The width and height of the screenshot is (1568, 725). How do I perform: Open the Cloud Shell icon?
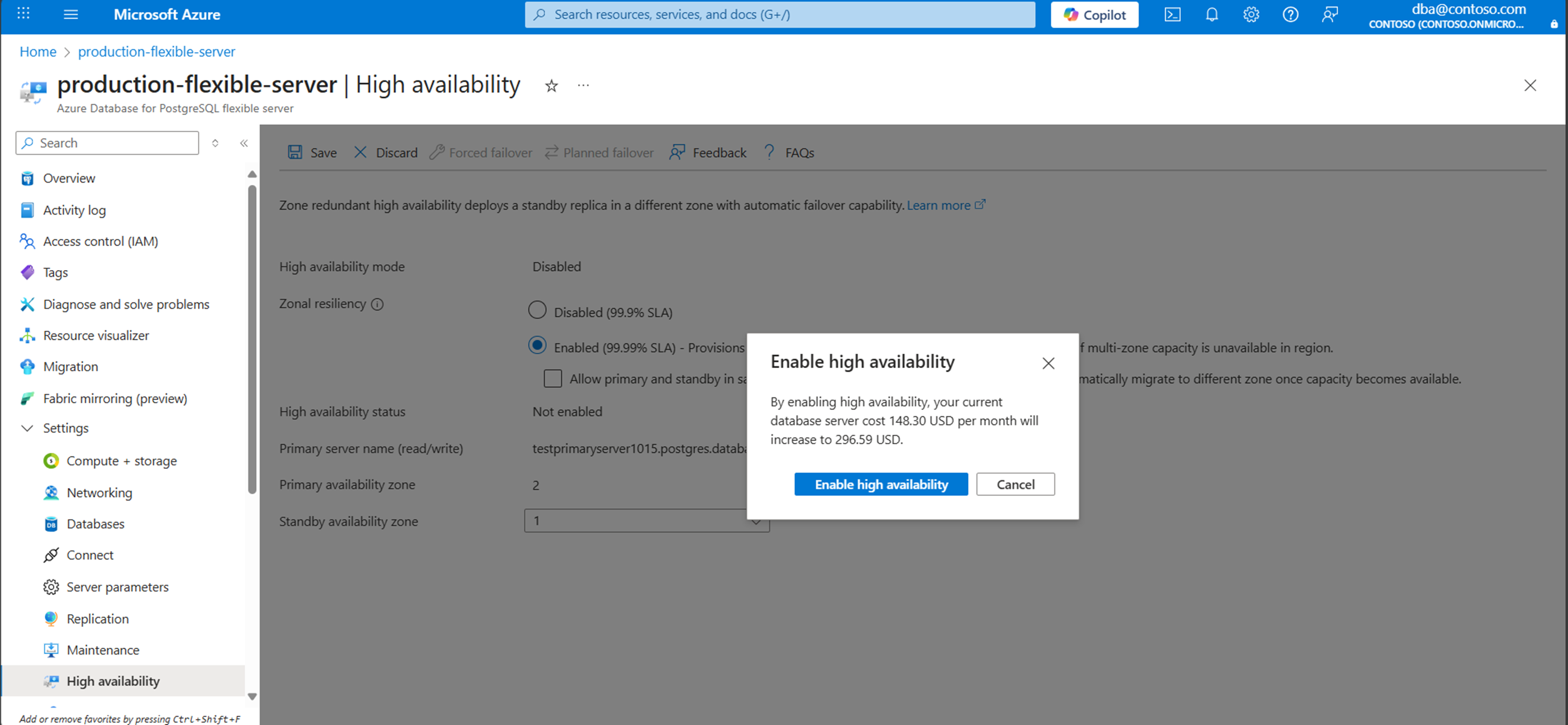coord(1172,14)
